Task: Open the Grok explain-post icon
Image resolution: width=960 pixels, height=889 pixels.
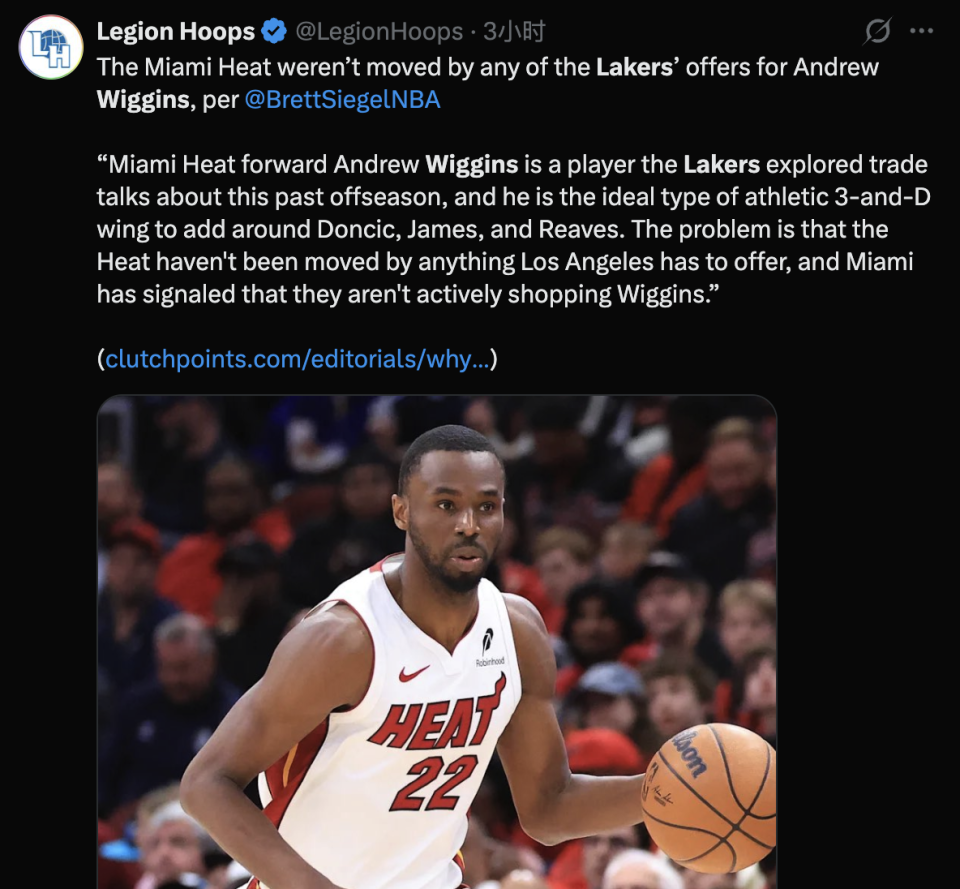Action: pyautogui.click(x=877, y=31)
